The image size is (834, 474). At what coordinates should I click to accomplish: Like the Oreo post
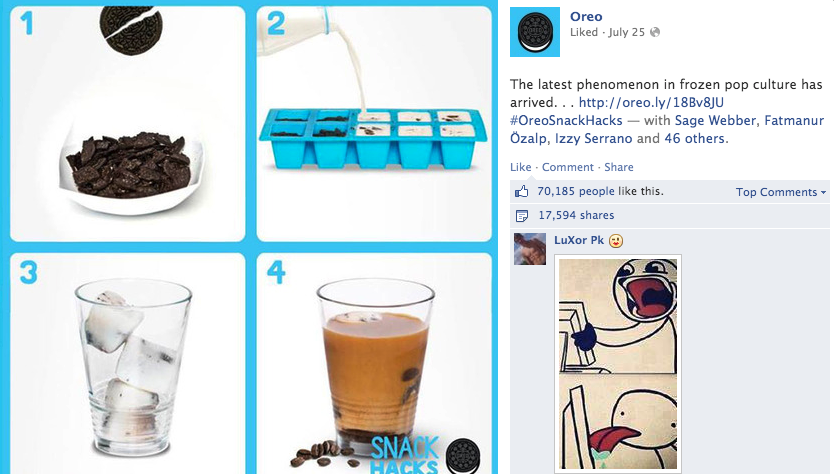tap(520, 167)
